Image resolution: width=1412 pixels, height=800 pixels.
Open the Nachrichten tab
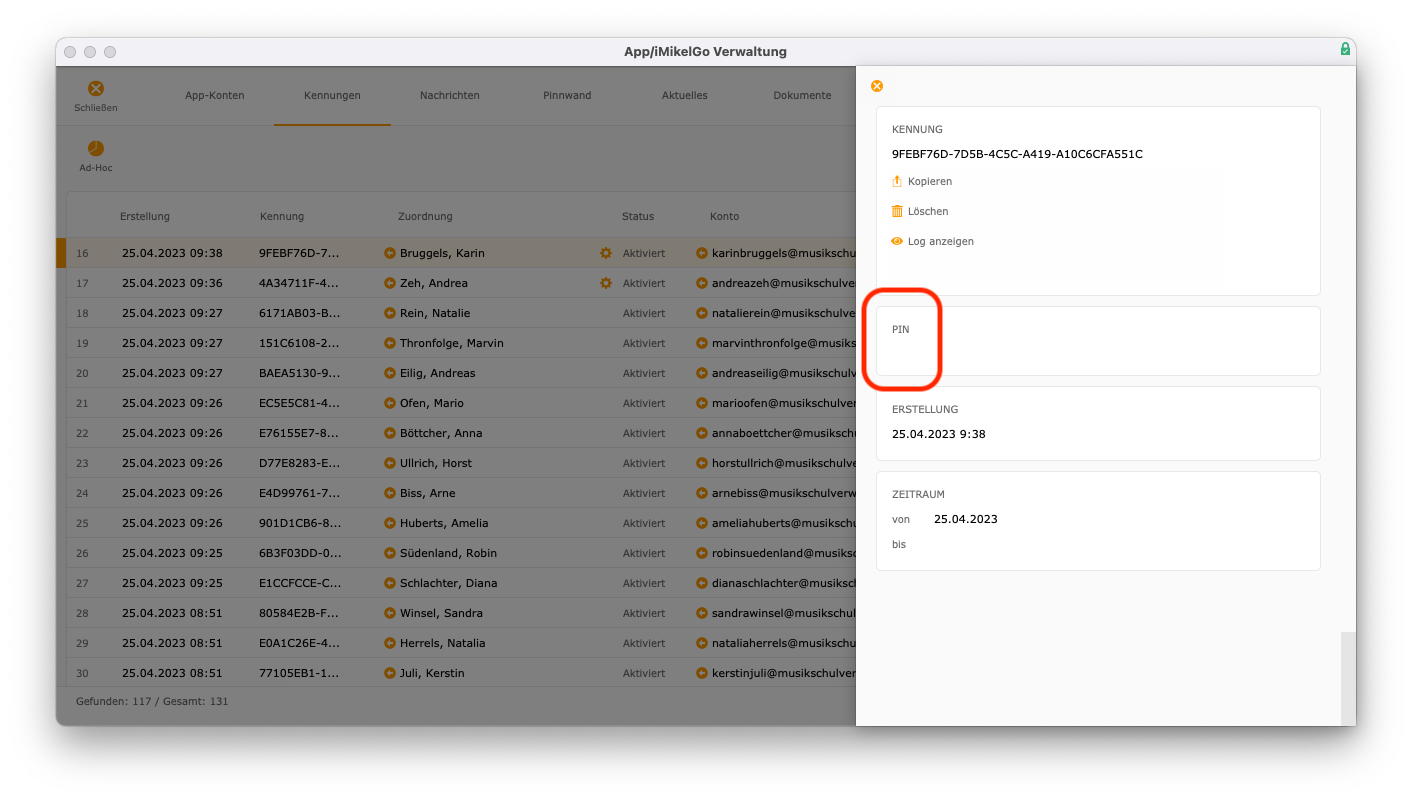[x=450, y=95]
